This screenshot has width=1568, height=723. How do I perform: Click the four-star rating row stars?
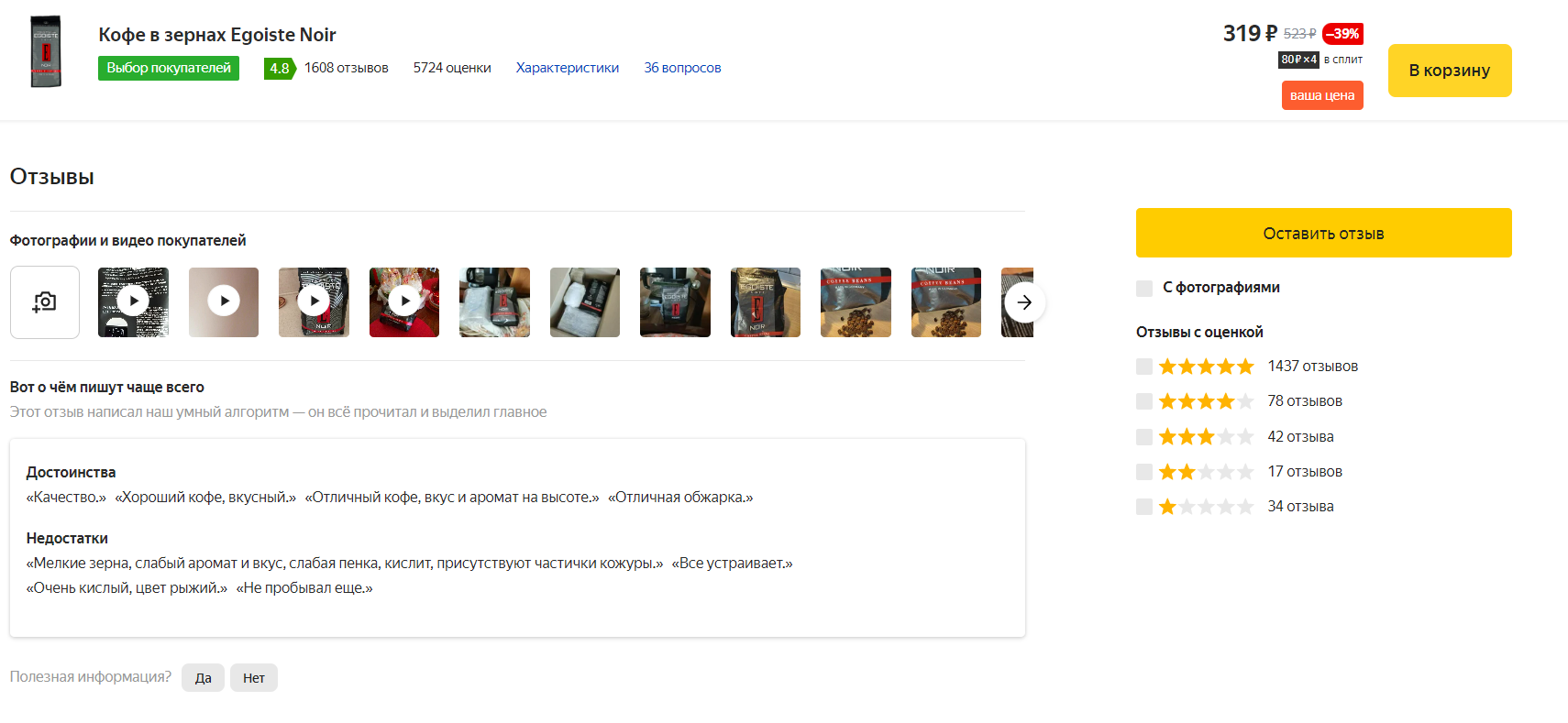tap(1206, 401)
